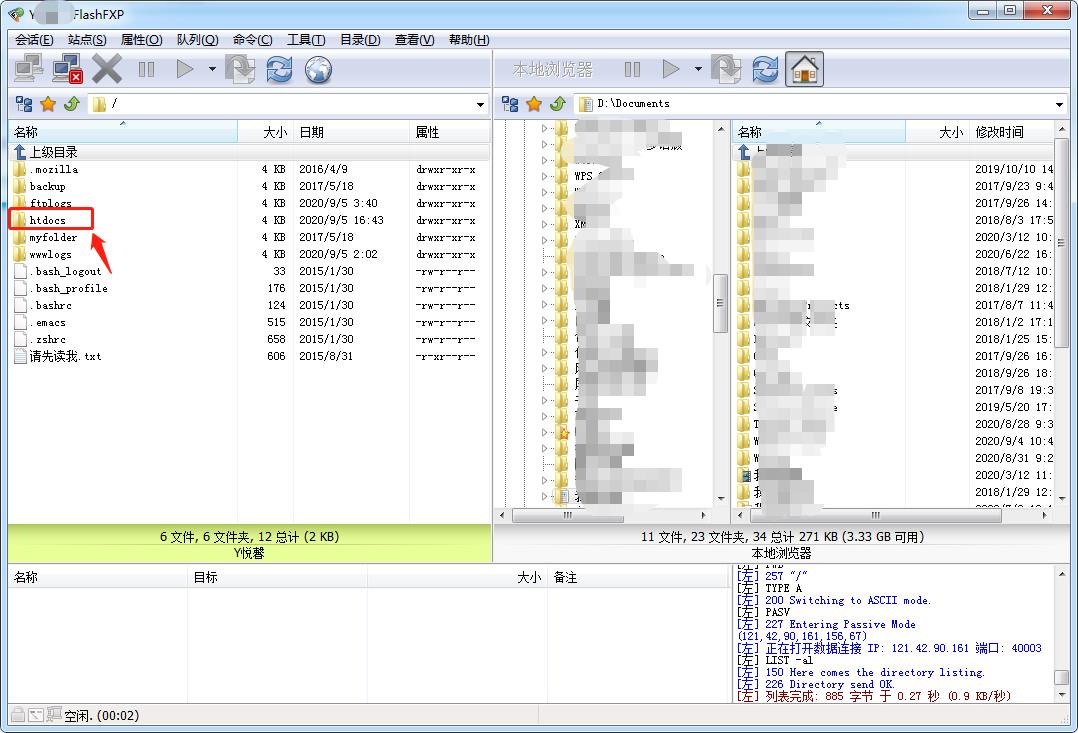Screen dimensions: 1078x733
Task: Pause transfer in the local browser toolbar
Action: [x=632, y=69]
